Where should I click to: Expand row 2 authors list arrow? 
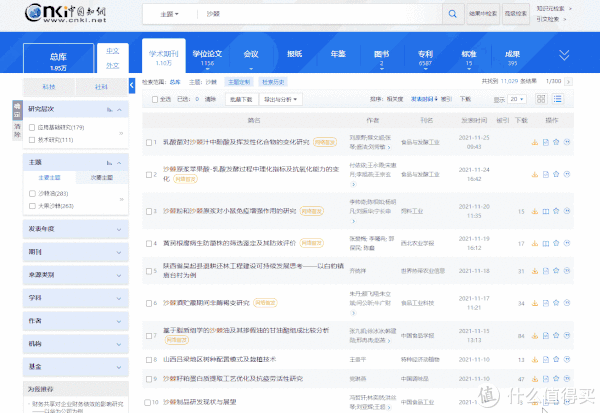pos(353,184)
